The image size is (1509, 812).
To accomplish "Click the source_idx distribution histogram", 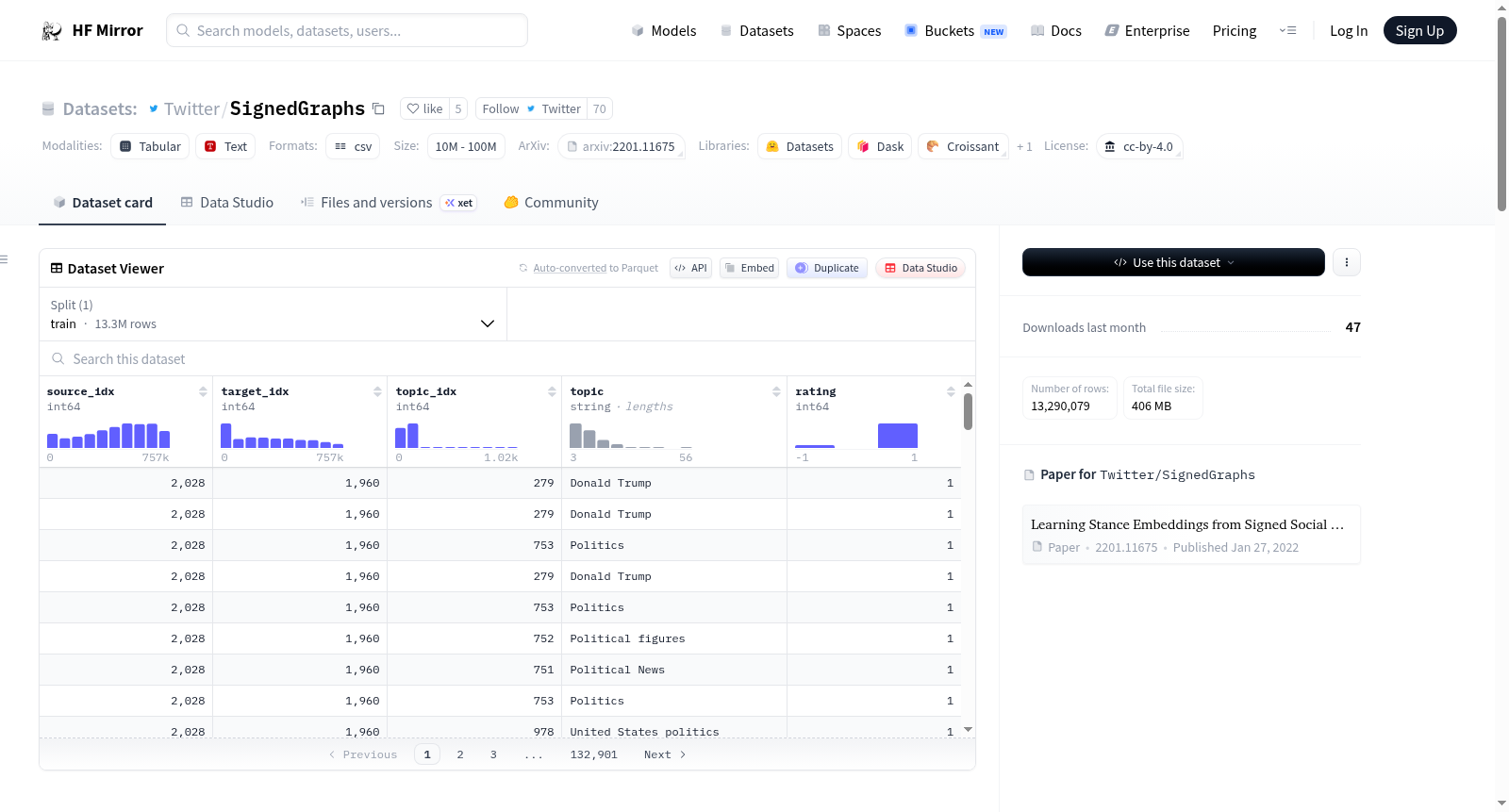I will [x=108, y=435].
